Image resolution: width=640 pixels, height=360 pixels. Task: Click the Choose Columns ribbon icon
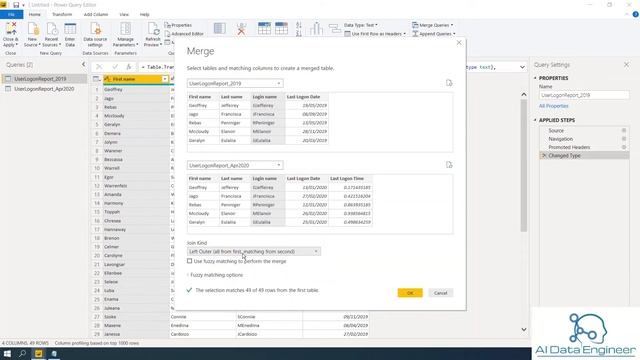click(220, 28)
